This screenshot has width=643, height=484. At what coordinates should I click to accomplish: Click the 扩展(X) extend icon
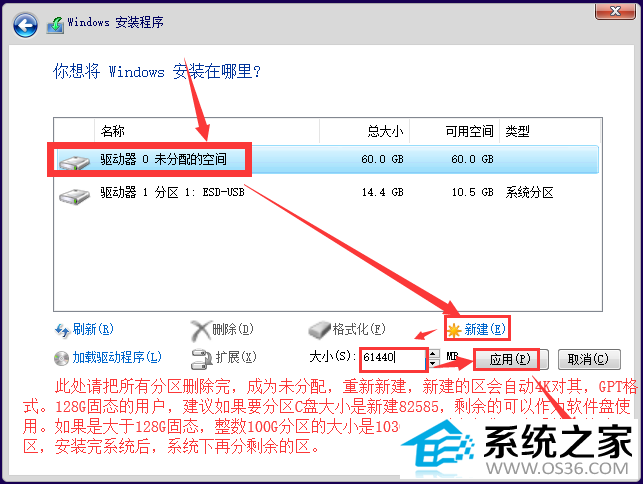(201, 359)
